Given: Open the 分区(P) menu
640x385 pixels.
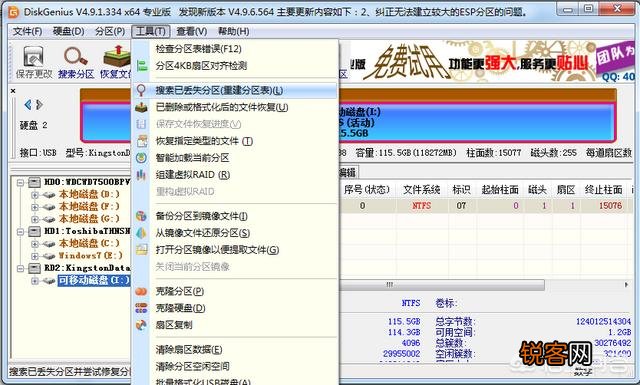Looking at the screenshot, I should [x=110, y=31].
